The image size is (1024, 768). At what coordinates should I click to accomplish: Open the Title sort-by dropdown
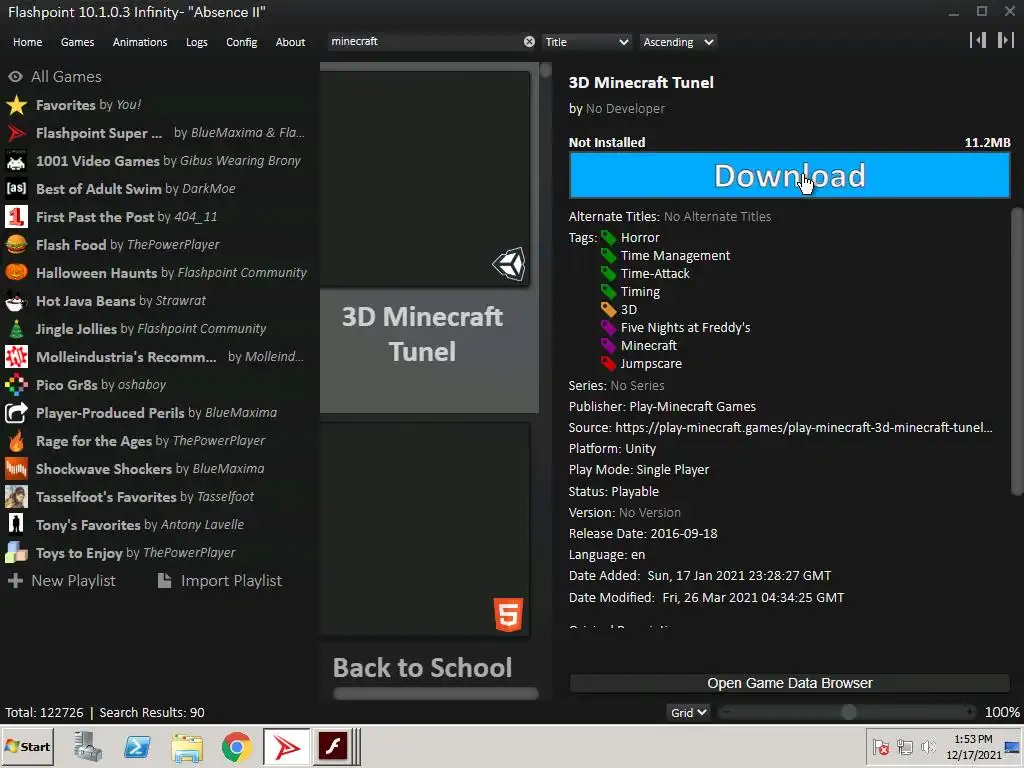586,42
